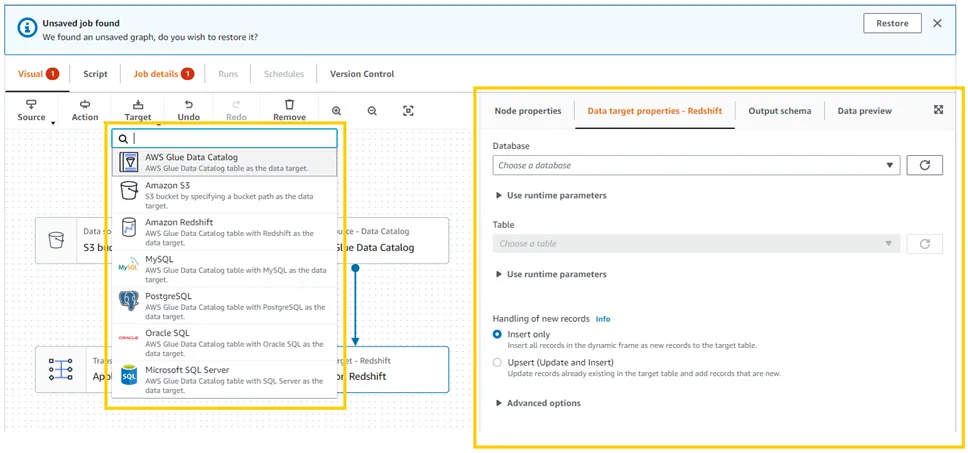
Task: Click the search magnifier icon in dropdown
Action: [123, 139]
